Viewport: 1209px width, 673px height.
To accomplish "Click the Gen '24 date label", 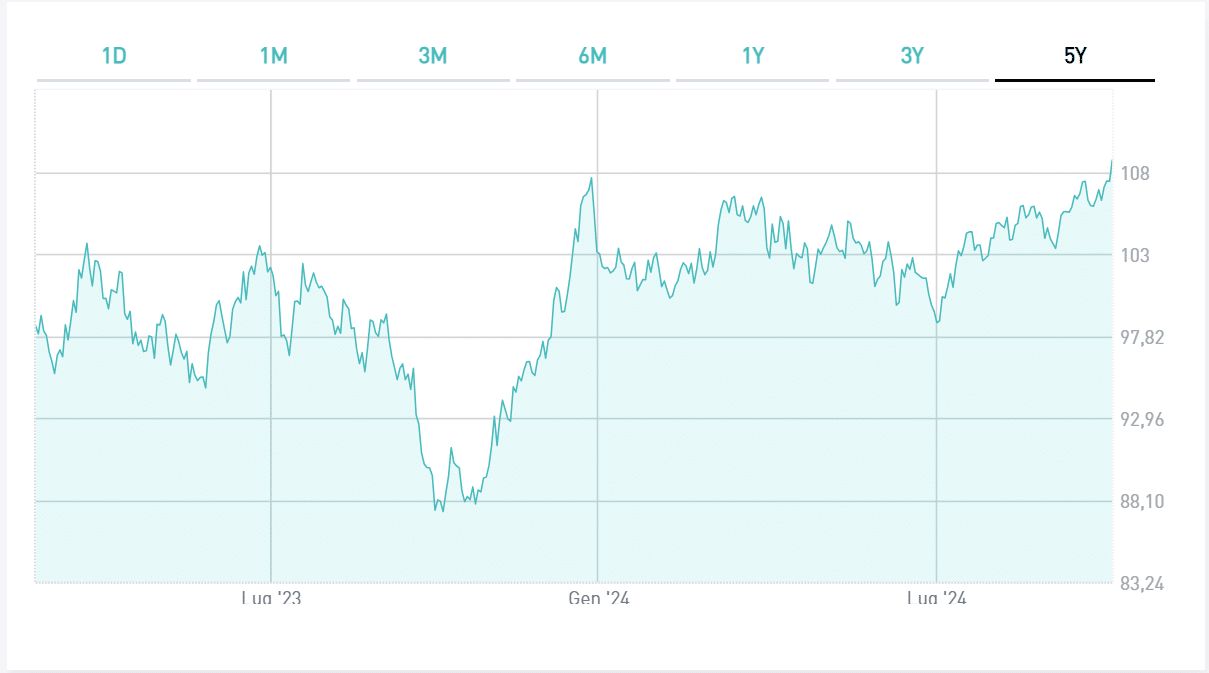I will click(598, 598).
